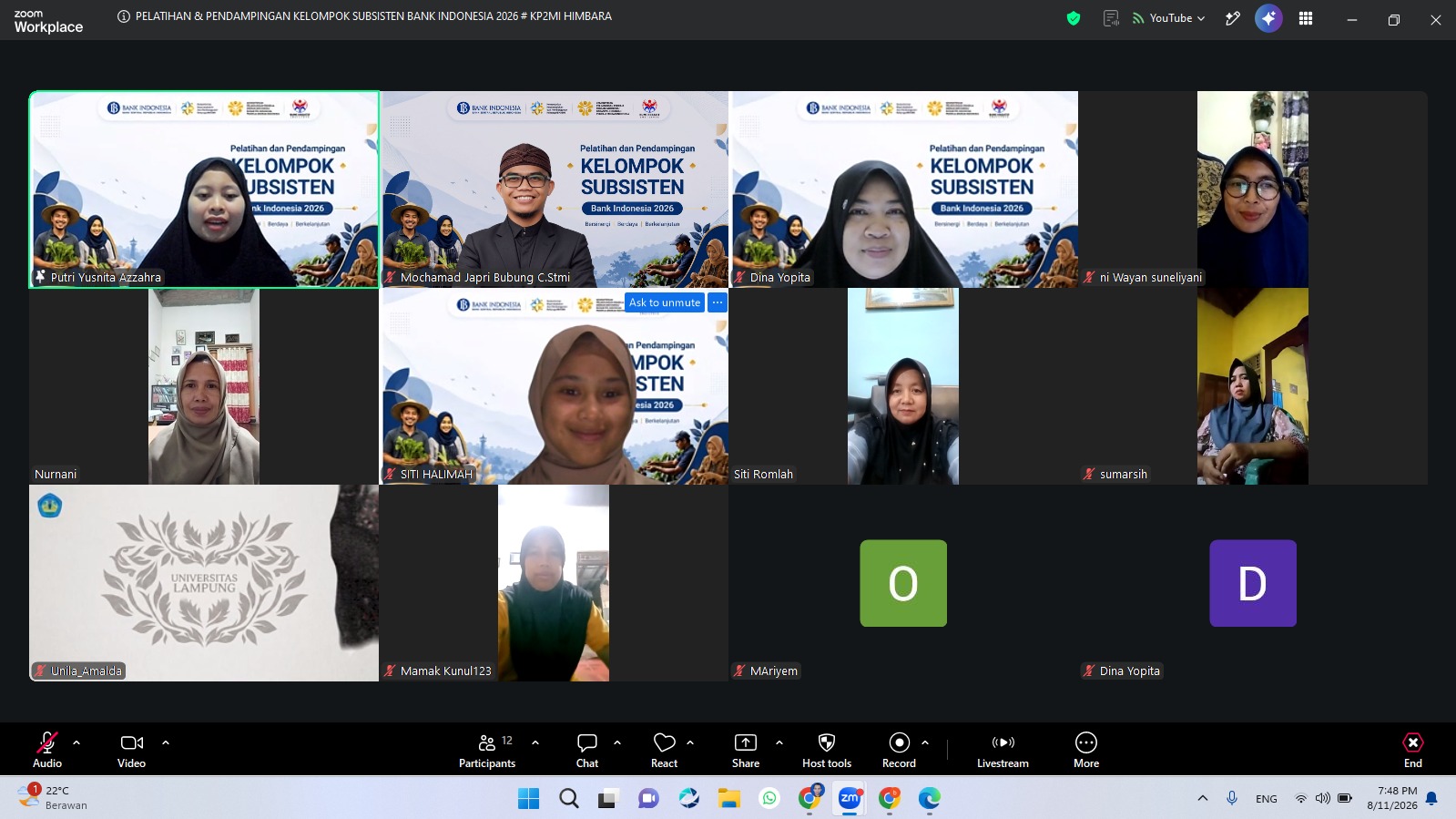
Task: Open the React heart menu
Action: pyautogui.click(x=664, y=750)
